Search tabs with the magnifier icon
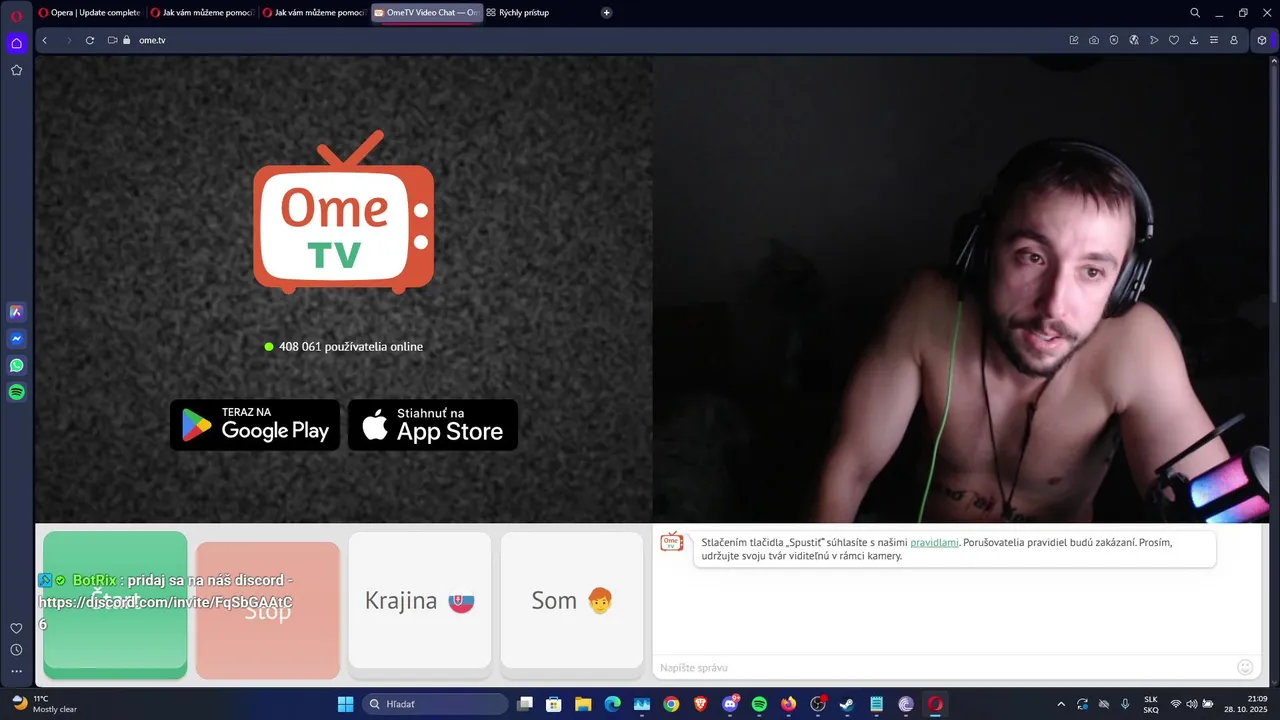 point(1195,13)
